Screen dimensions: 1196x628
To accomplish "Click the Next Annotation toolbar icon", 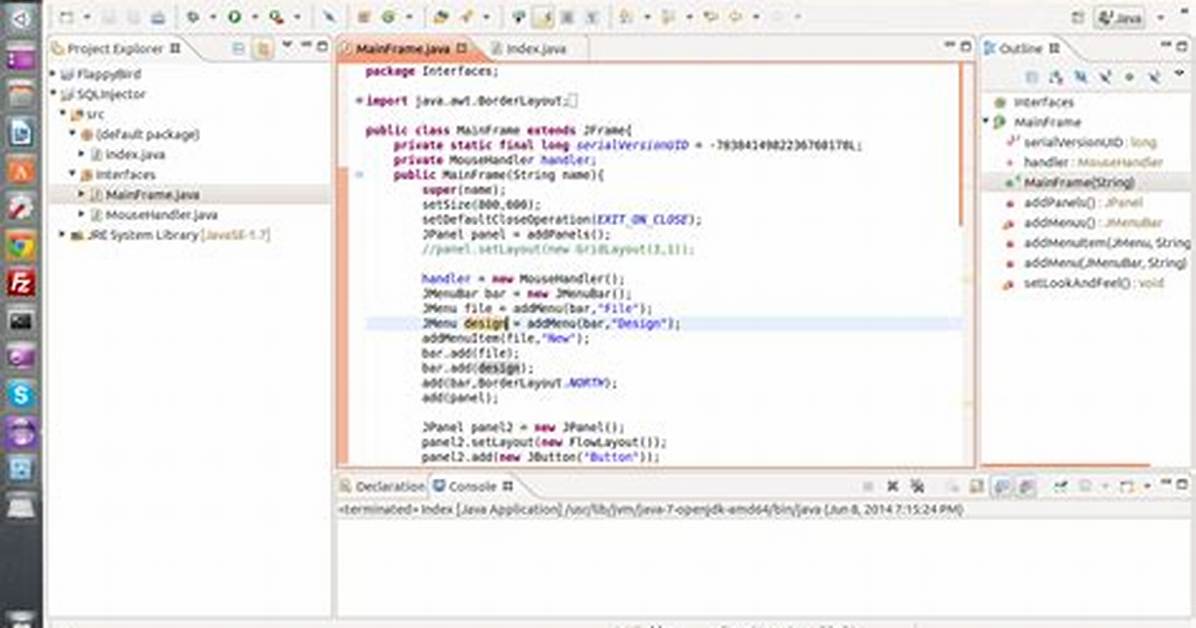I will coord(627,17).
